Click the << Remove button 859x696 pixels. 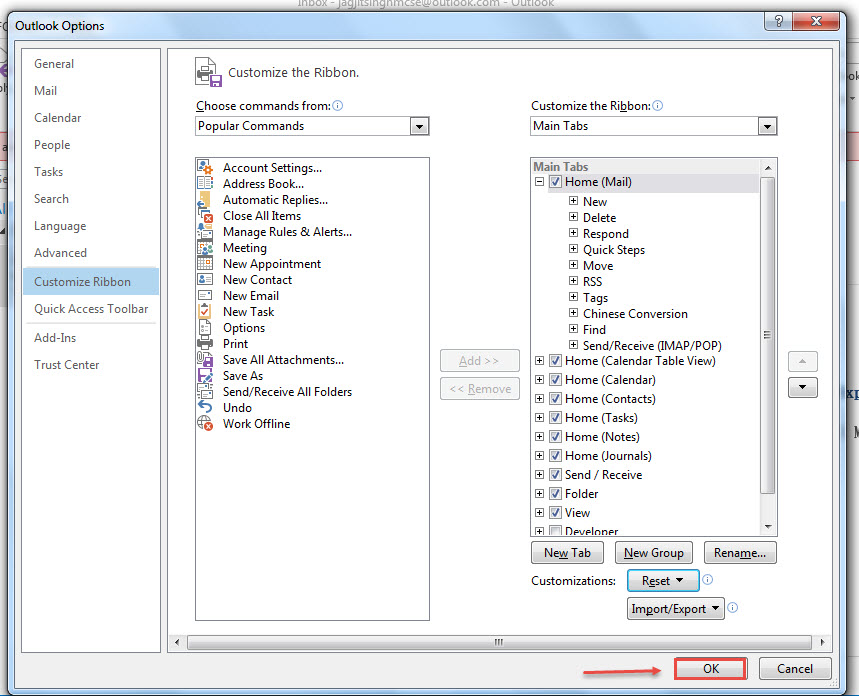click(479, 389)
